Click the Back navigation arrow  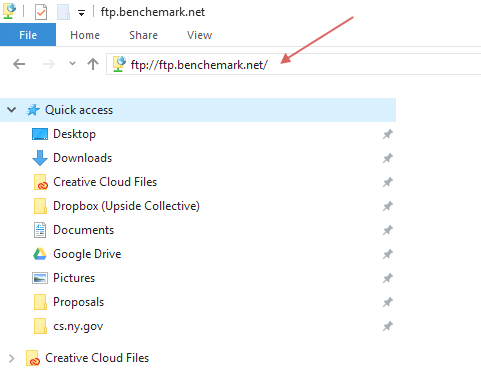(x=19, y=64)
